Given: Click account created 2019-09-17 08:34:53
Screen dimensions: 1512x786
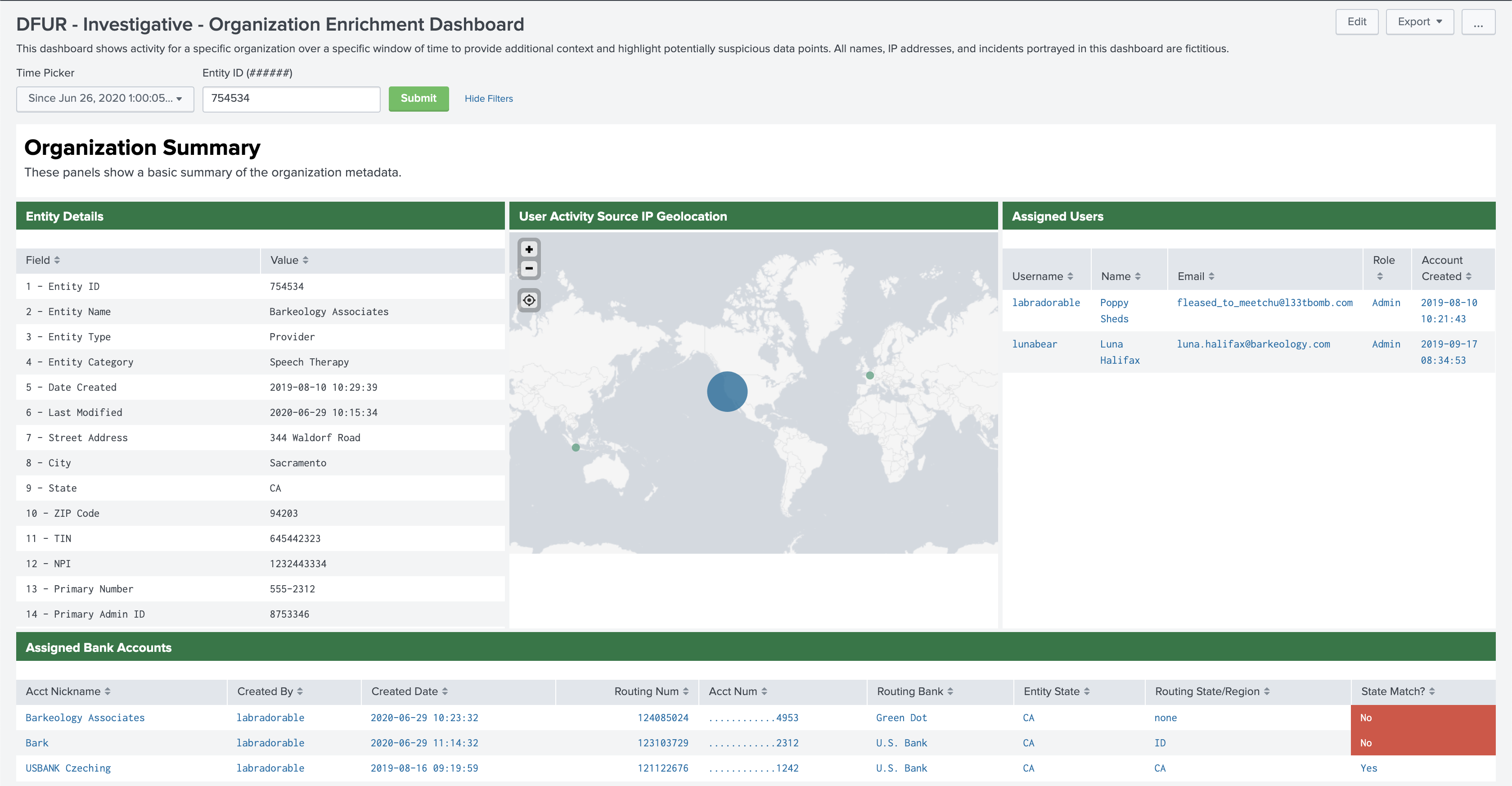Looking at the screenshot, I should pyautogui.click(x=1449, y=352).
